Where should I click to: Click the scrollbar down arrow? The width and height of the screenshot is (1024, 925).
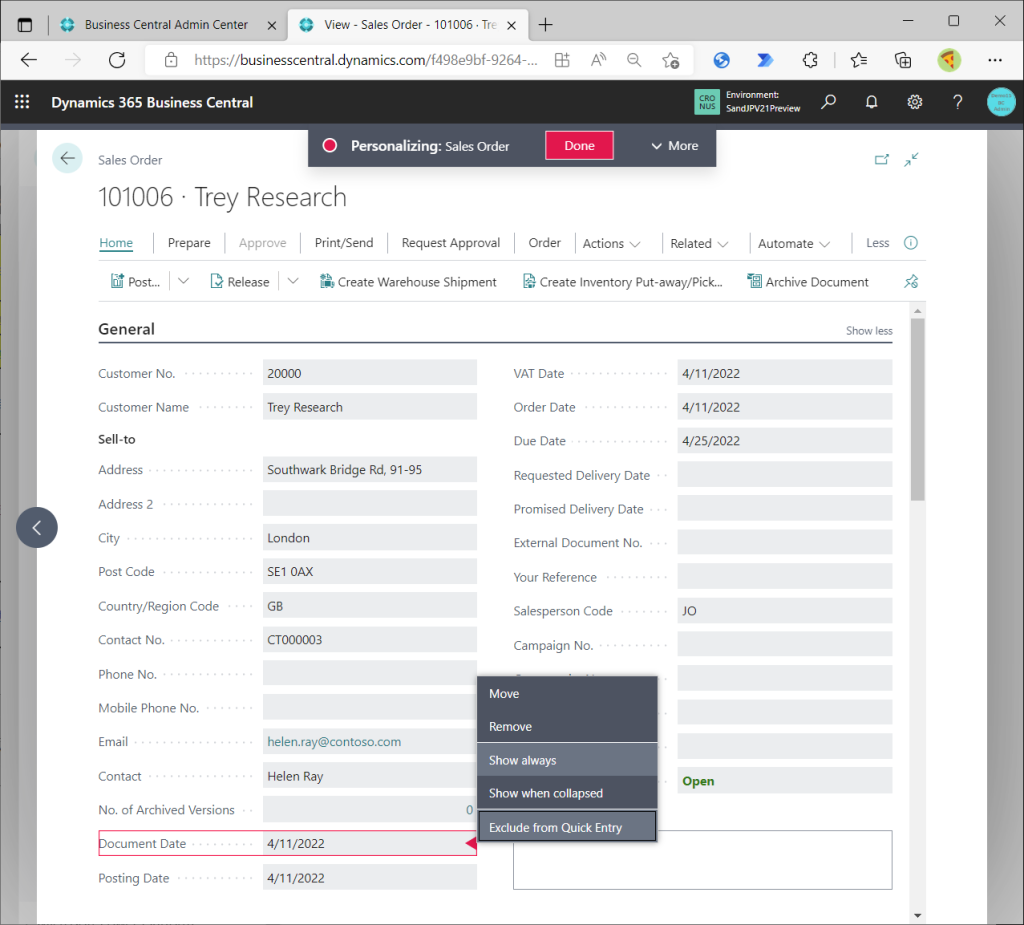point(918,915)
